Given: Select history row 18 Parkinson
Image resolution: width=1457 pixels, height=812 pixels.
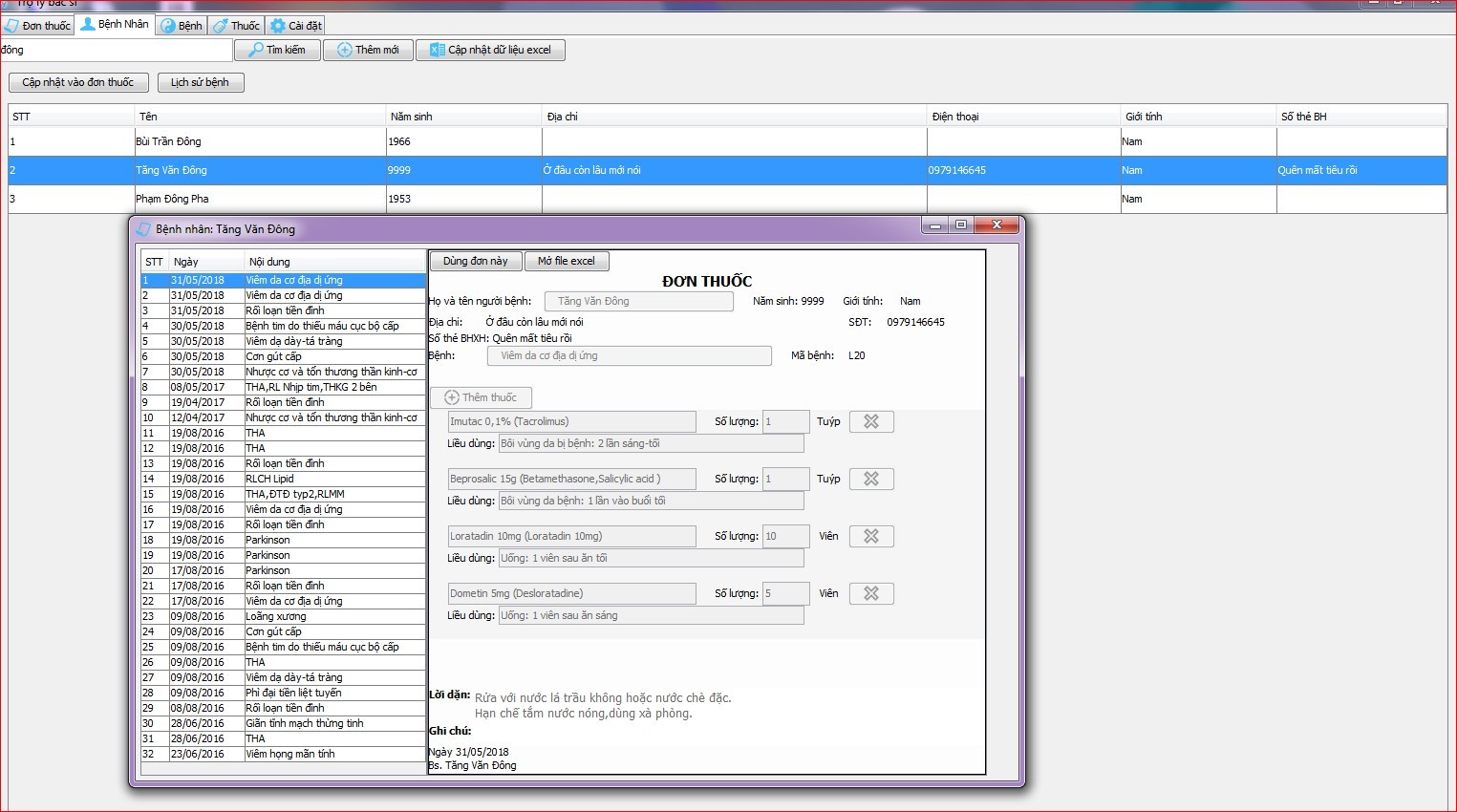Looking at the screenshot, I should 283,540.
